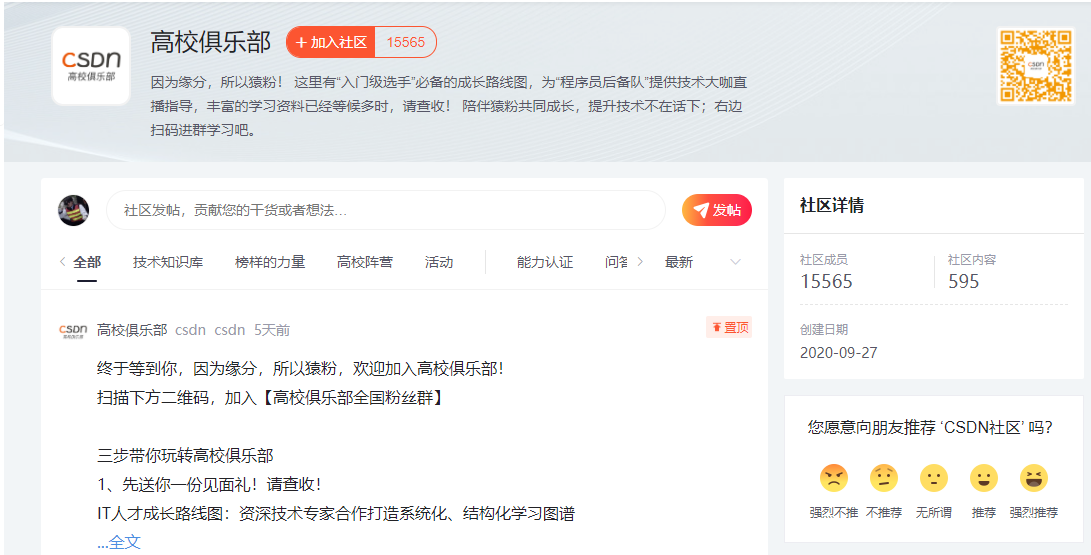Open the 榜样的力量 tab
Screen dimensions: 1091x555
click(270, 262)
